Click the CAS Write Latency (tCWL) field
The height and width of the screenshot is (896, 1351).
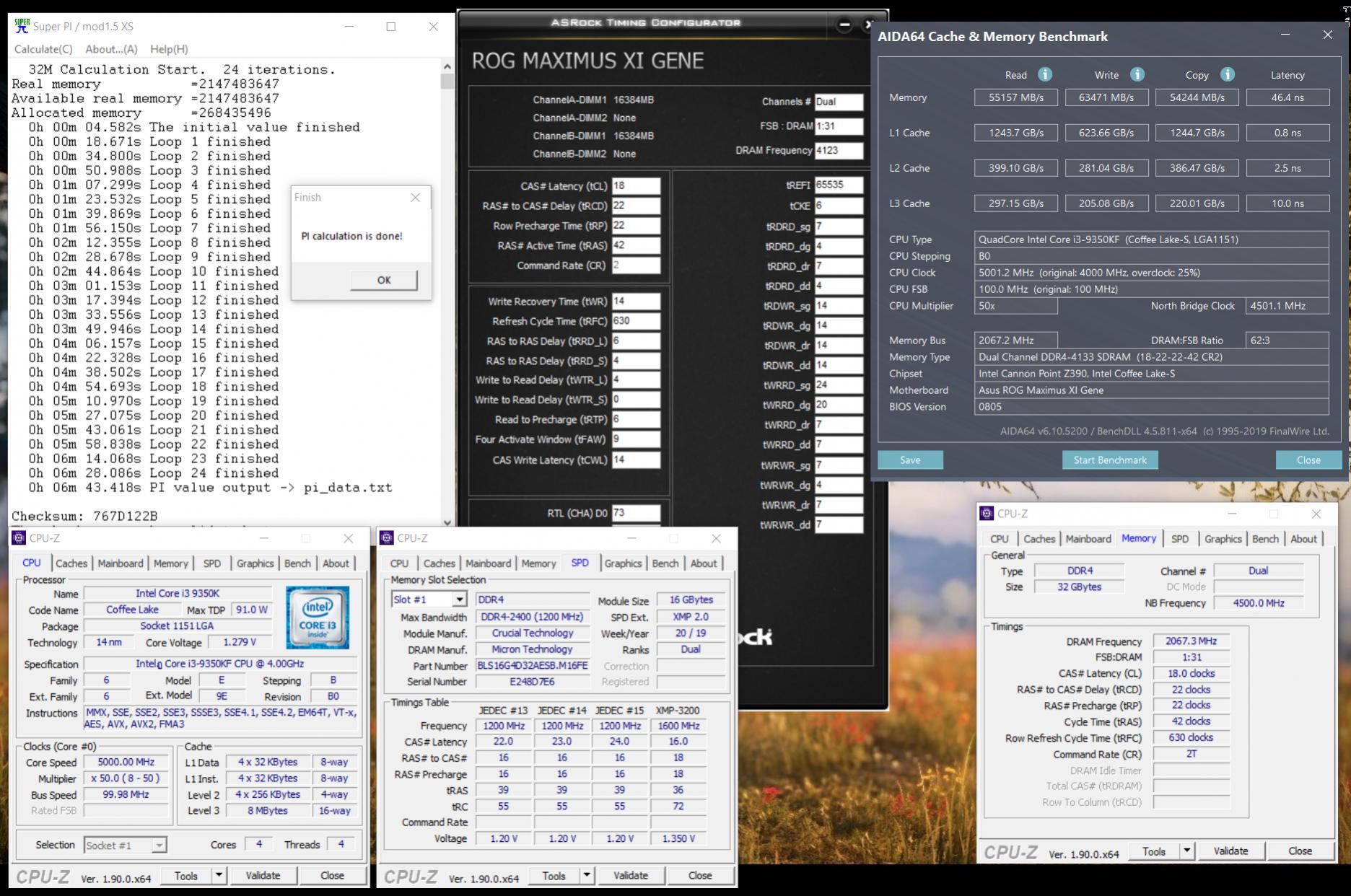click(636, 460)
